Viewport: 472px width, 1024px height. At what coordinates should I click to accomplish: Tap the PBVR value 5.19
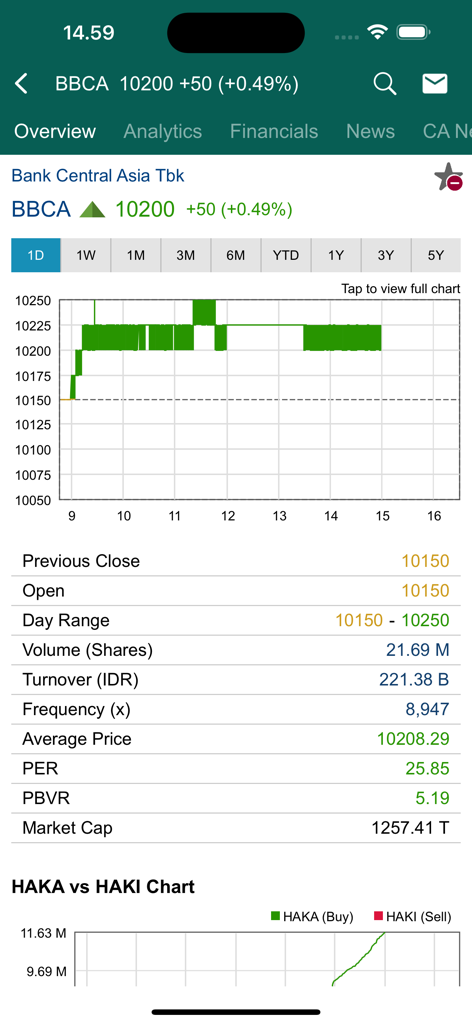click(432, 799)
